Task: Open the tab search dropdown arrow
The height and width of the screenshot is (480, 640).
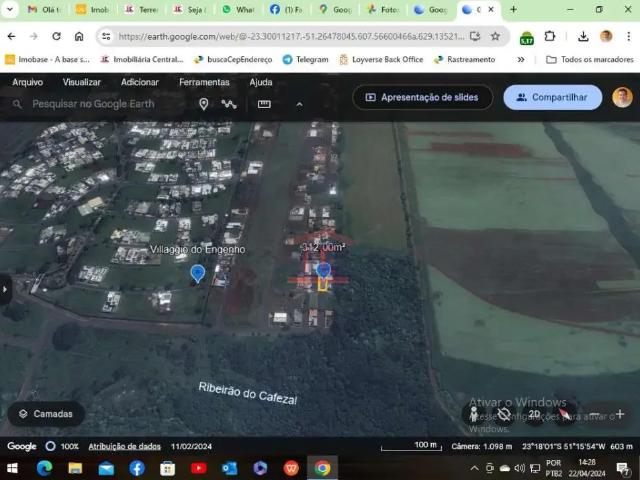Action: 9,9
